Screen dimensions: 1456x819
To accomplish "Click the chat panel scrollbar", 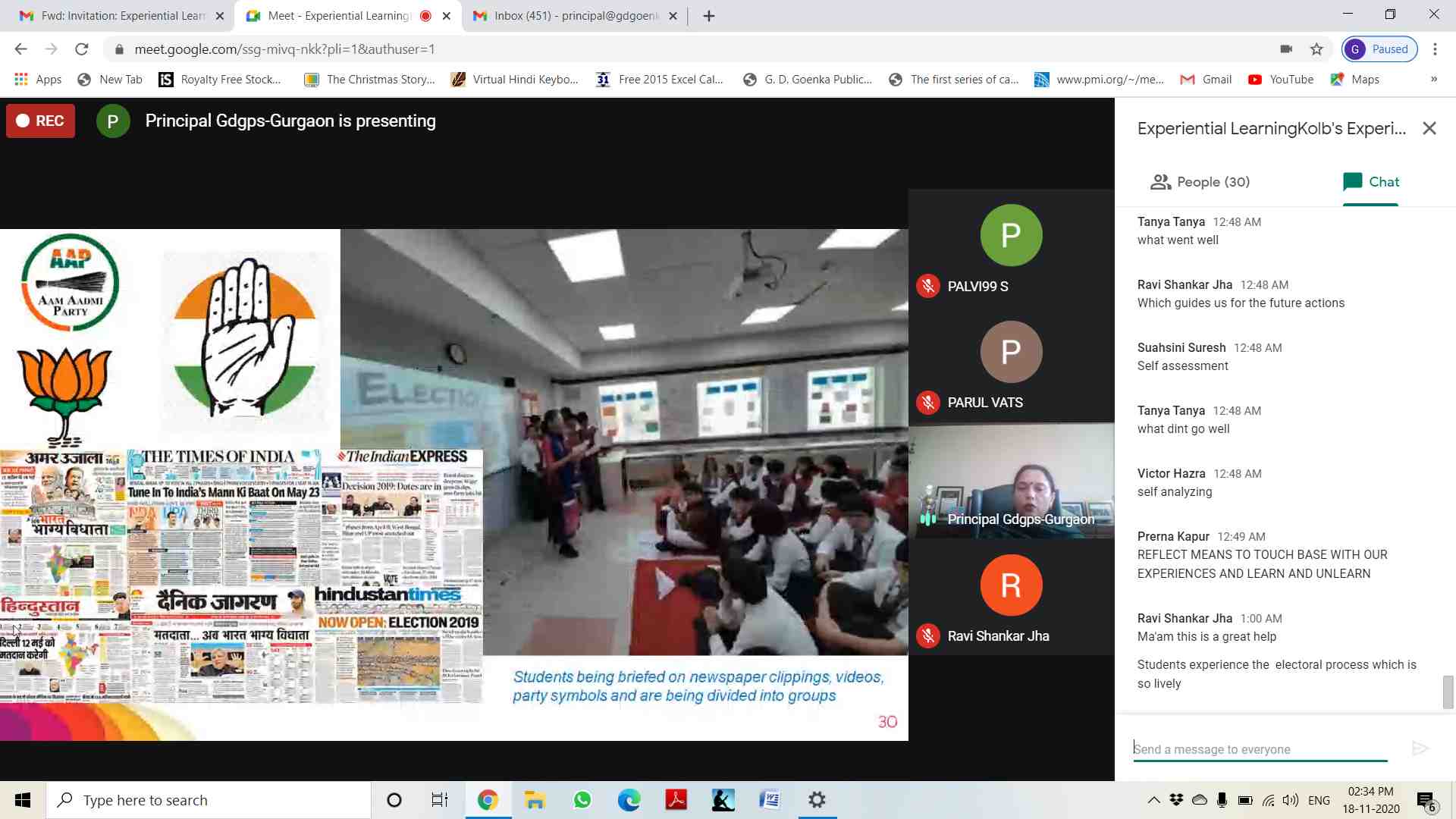I will click(1448, 692).
